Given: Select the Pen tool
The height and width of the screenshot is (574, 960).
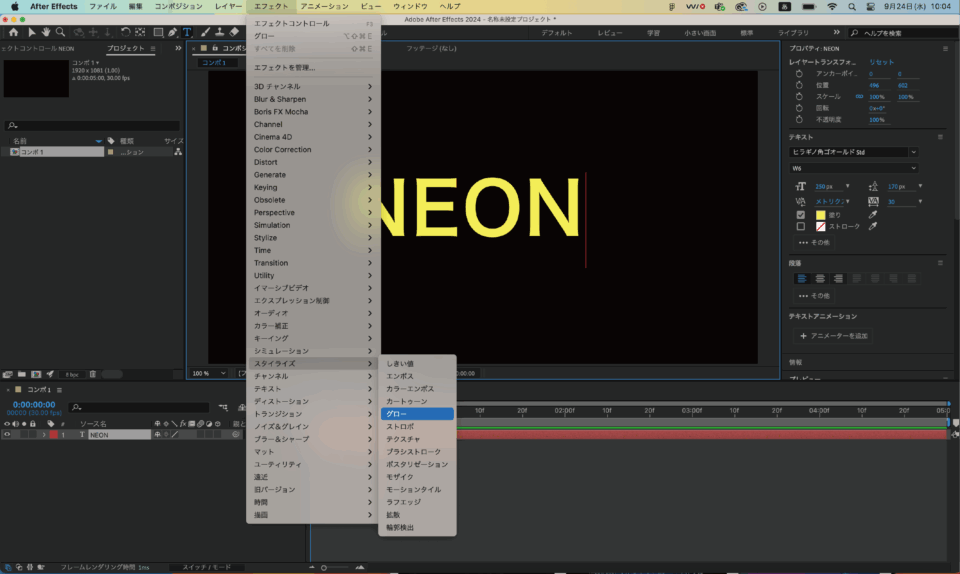Looking at the screenshot, I should 173,32.
